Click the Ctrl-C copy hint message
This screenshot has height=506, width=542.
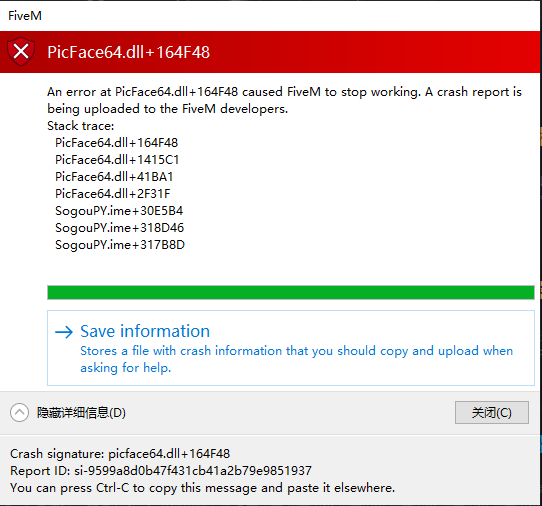[202, 488]
